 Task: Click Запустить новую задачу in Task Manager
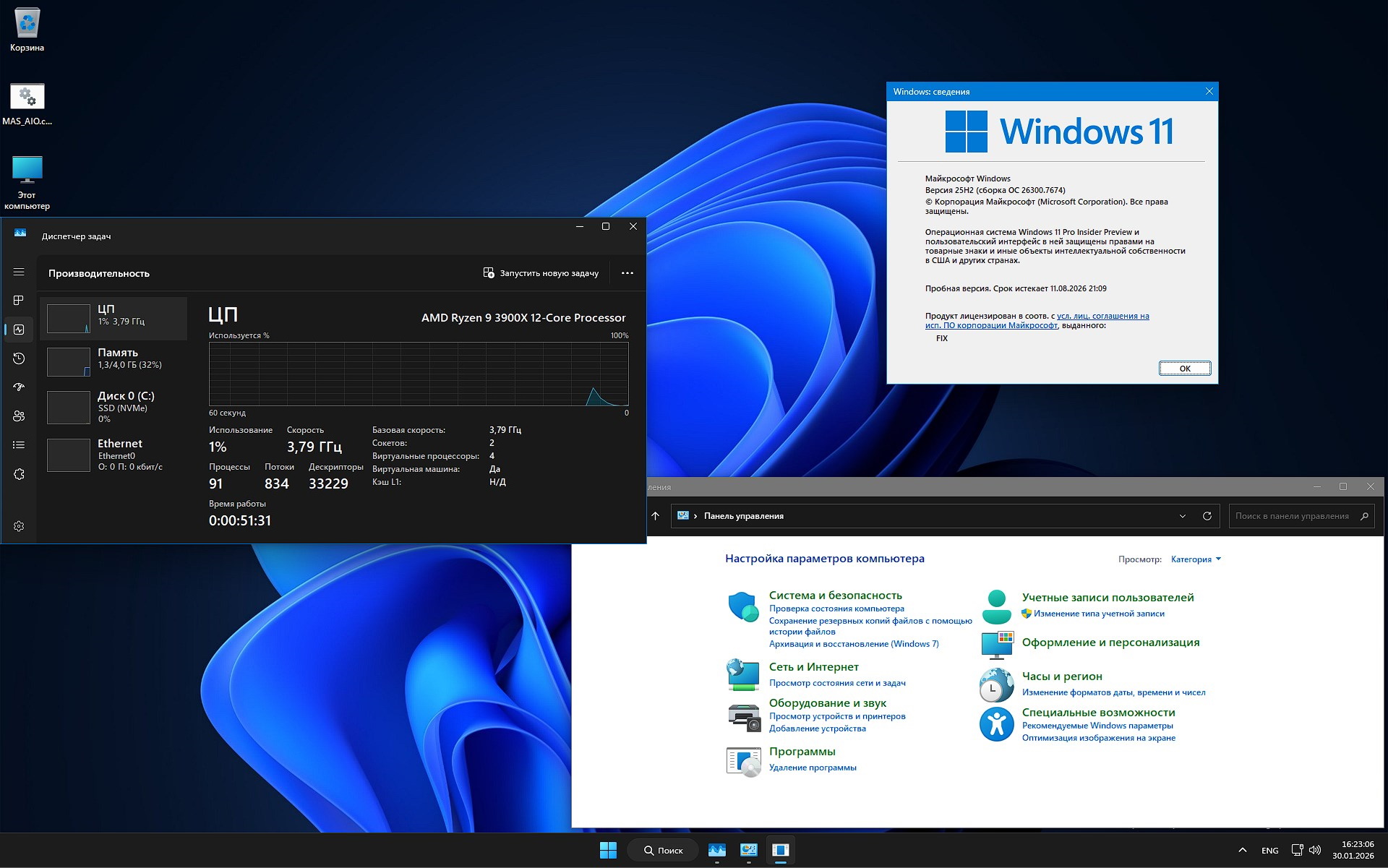click(x=541, y=272)
